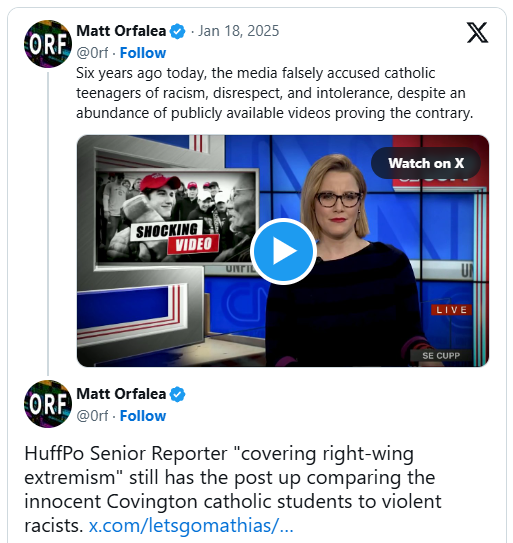513x543 pixels.
Task: Click the first tweet's verified badge
Action: tap(177, 32)
